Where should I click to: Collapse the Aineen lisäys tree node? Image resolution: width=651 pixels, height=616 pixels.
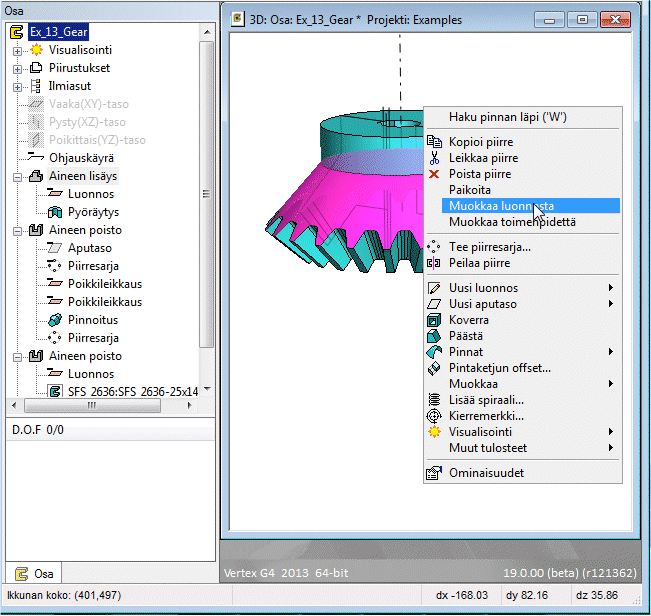pyautogui.click(x=17, y=176)
